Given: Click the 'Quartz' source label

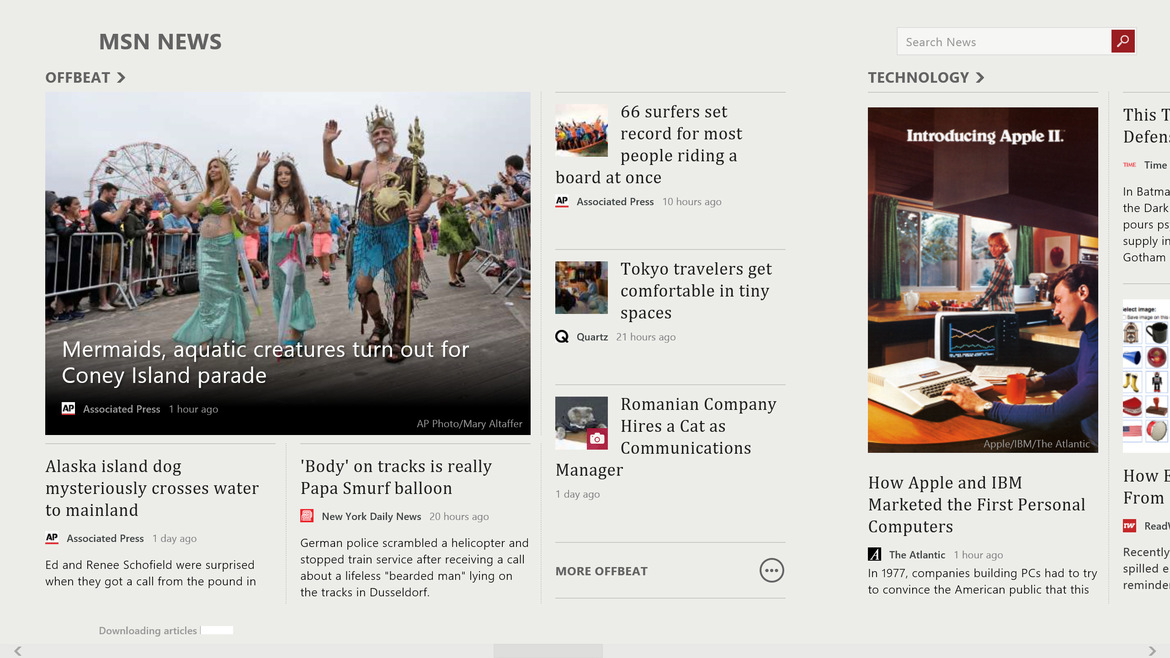Looking at the screenshot, I should pos(592,336).
